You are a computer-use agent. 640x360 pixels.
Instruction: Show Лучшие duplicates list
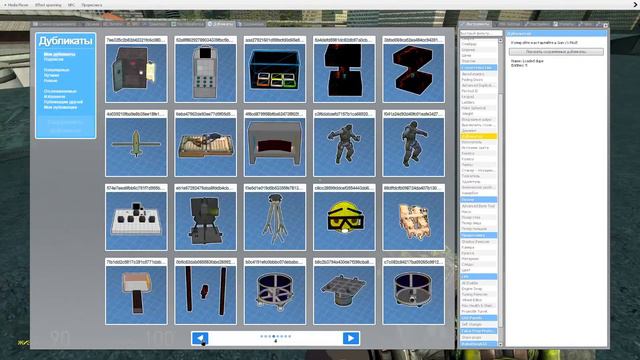51,75
